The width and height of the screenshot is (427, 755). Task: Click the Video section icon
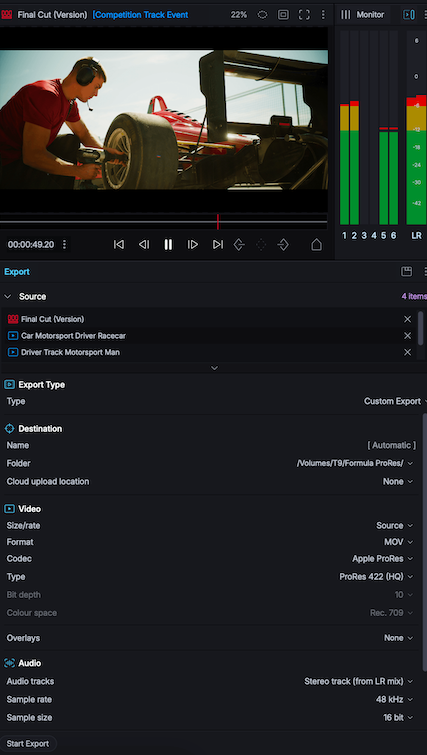9,509
